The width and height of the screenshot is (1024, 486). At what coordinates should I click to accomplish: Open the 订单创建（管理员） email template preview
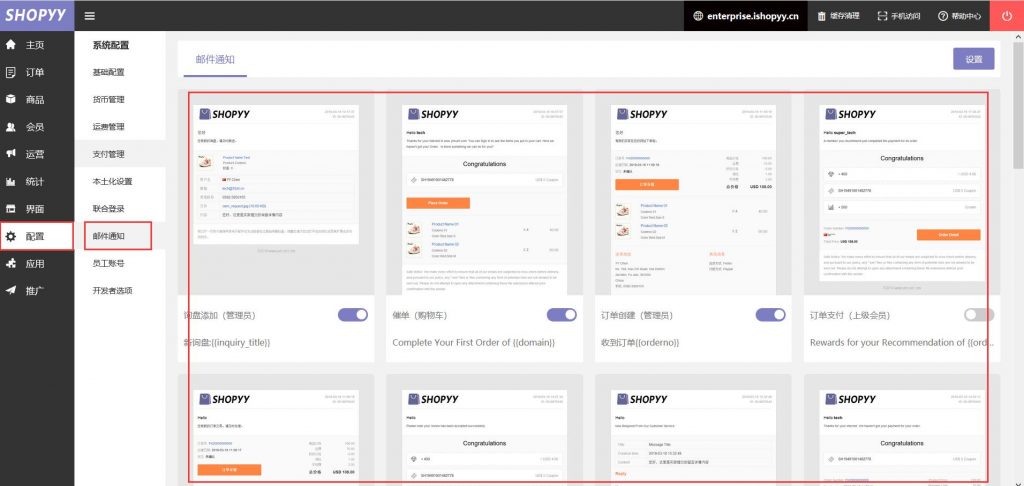[x=694, y=192]
